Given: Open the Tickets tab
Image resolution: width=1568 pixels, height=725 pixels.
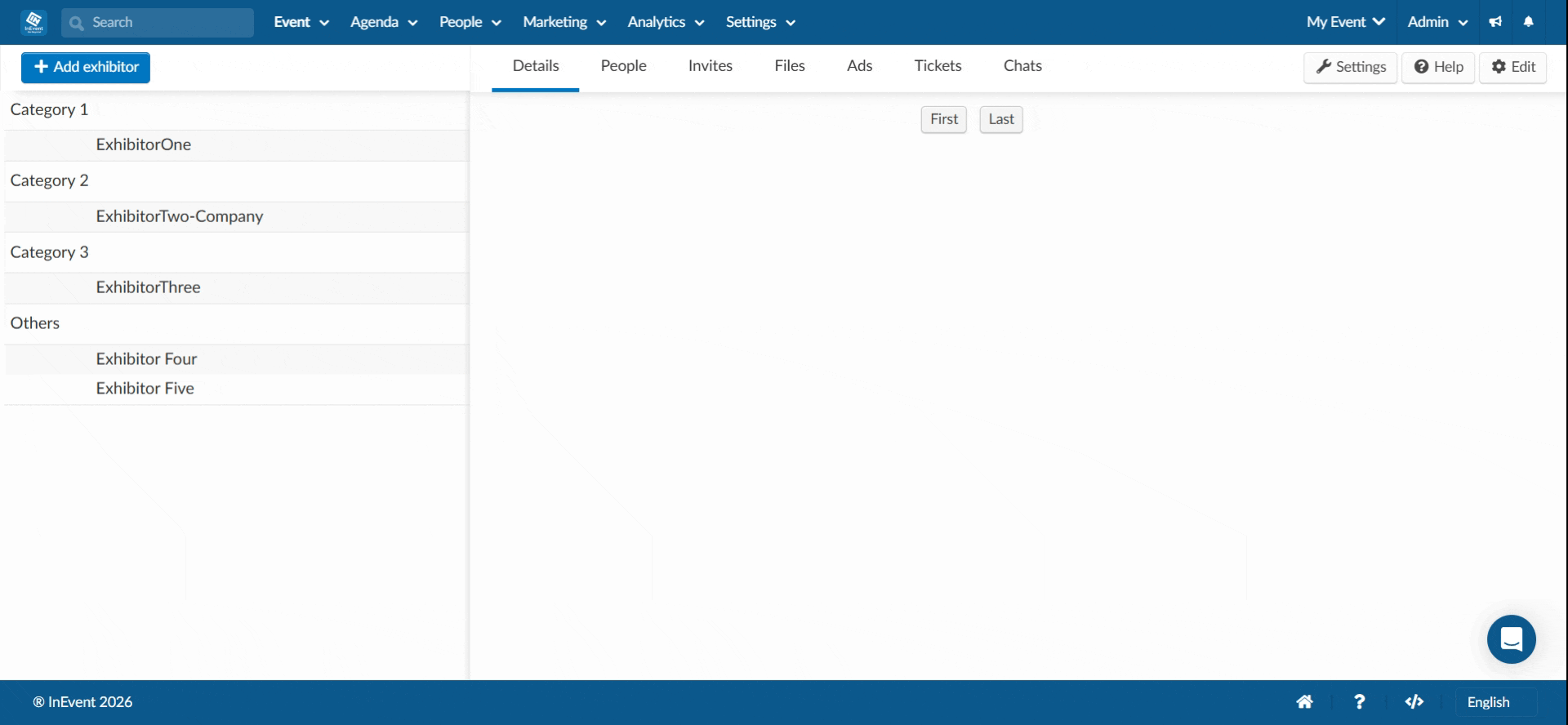Looking at the screenshot, I should [938, 66].
